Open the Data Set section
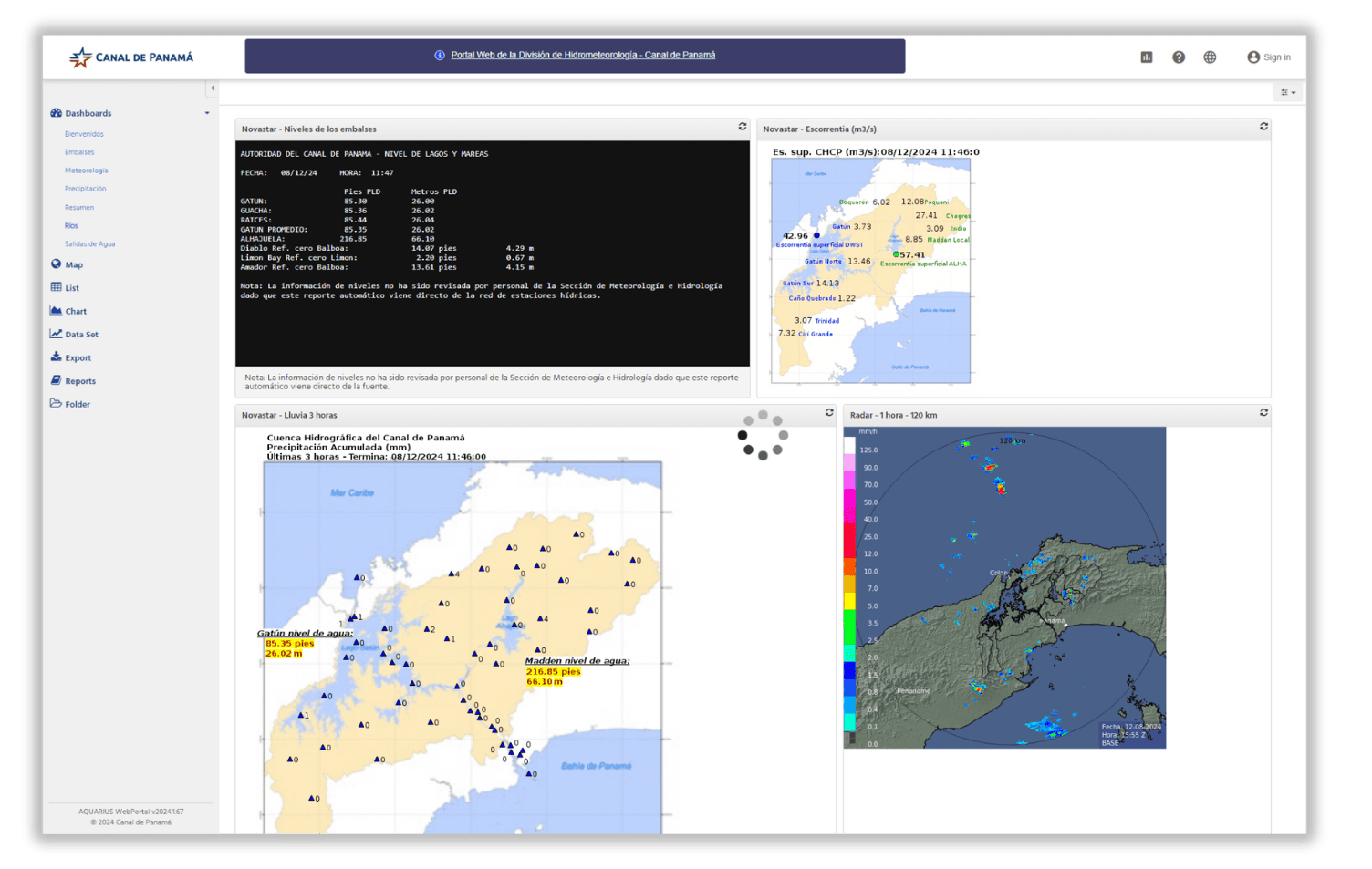The width and height of the screenshot is (1372, 869). 81,335
